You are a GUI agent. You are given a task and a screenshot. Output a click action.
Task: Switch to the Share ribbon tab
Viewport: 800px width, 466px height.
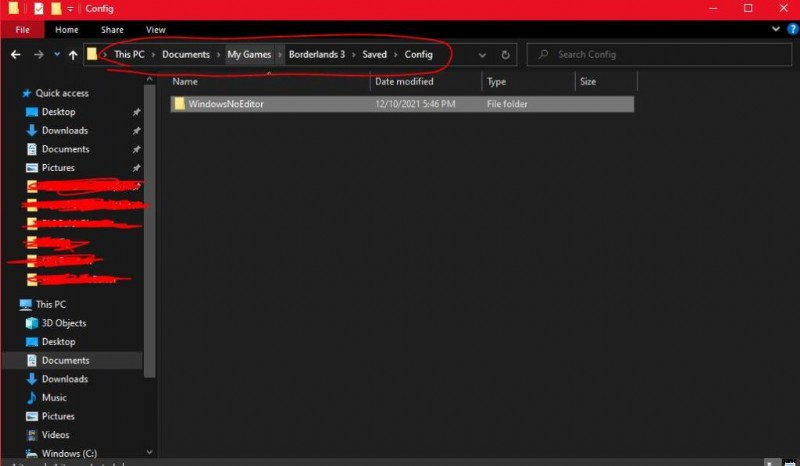coord(112,30)
